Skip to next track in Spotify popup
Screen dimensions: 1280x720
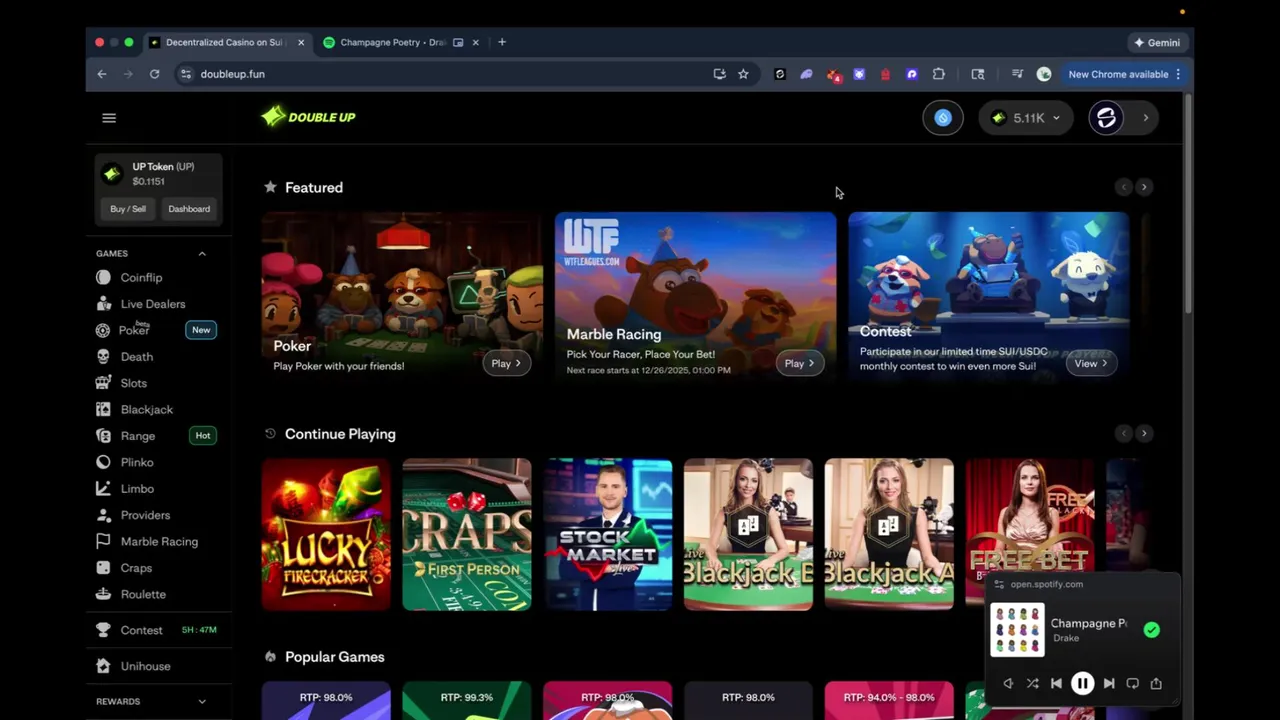pyautogui.click(x=1109, y=683)
